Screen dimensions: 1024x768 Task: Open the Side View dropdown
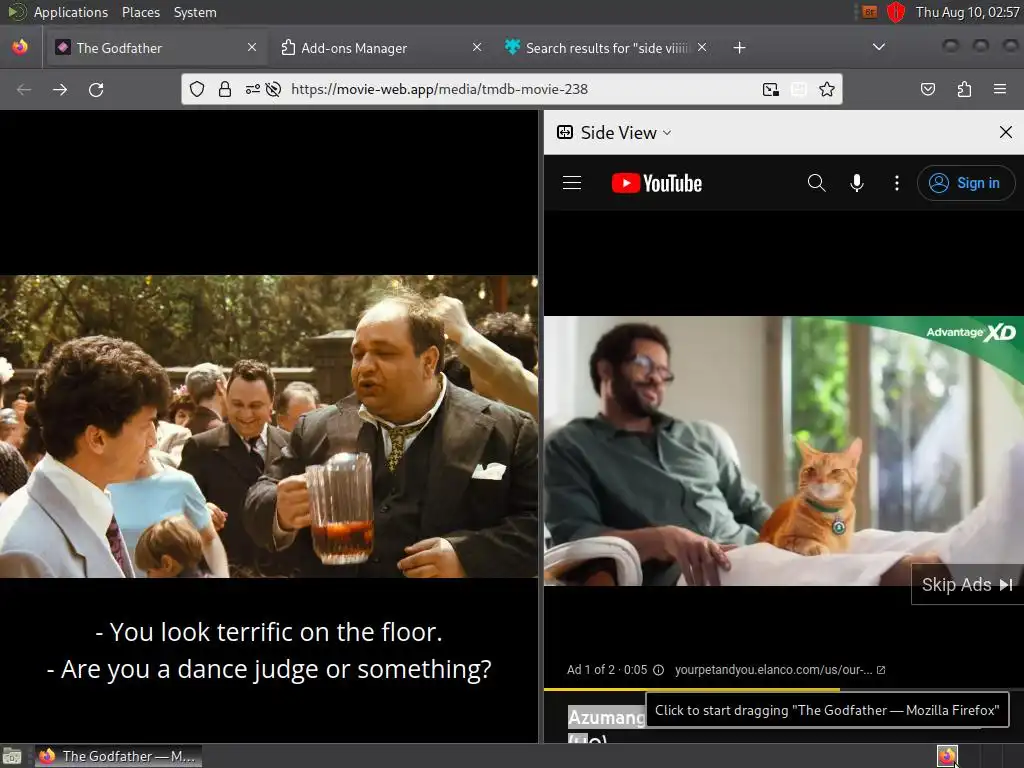click(x=614, y=133)
